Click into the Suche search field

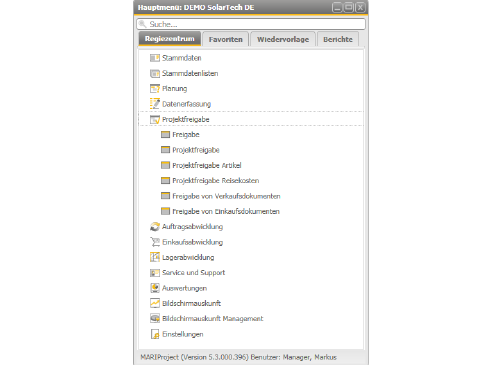click(251, 24)
